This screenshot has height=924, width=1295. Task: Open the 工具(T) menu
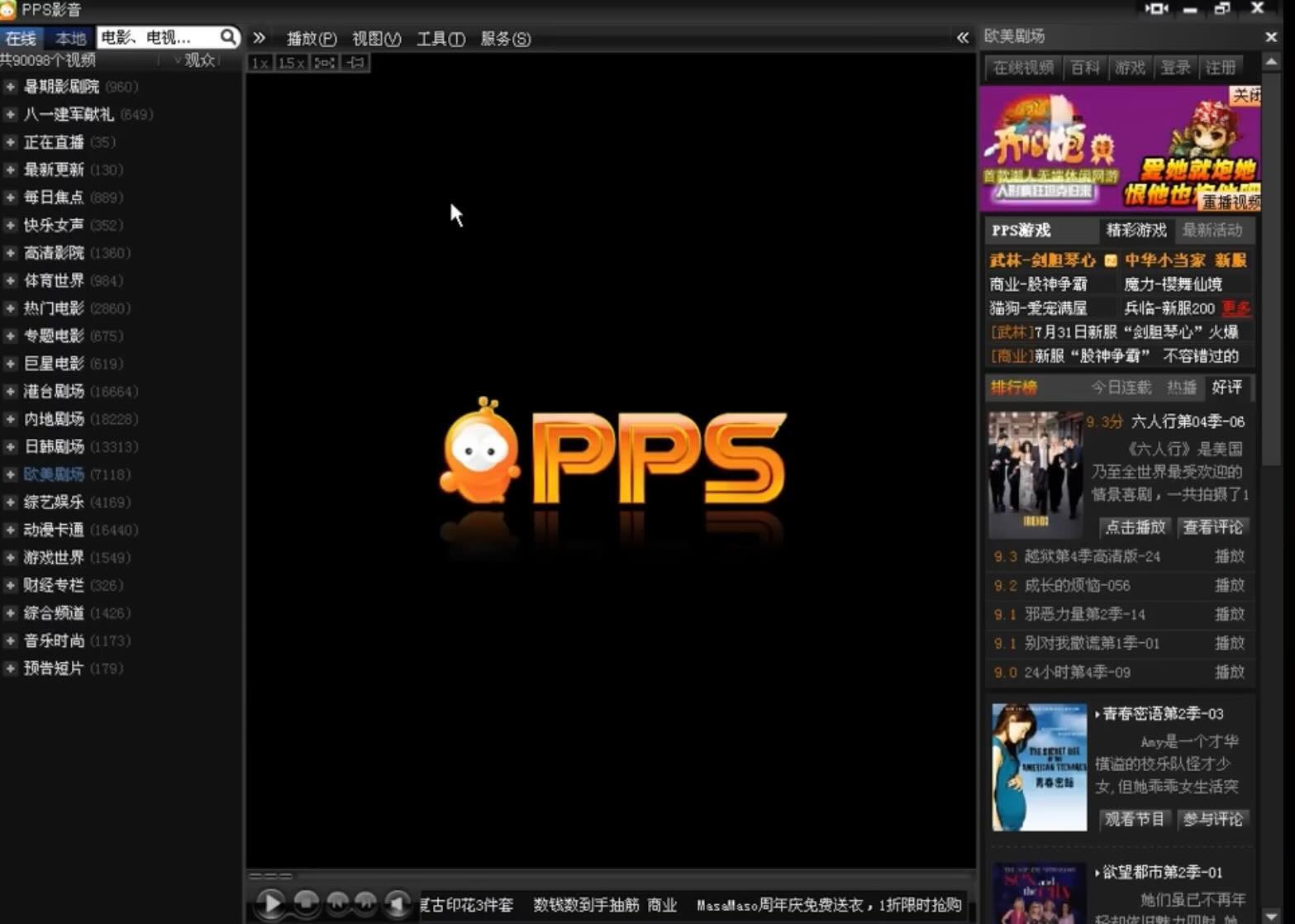click(440, 39)
